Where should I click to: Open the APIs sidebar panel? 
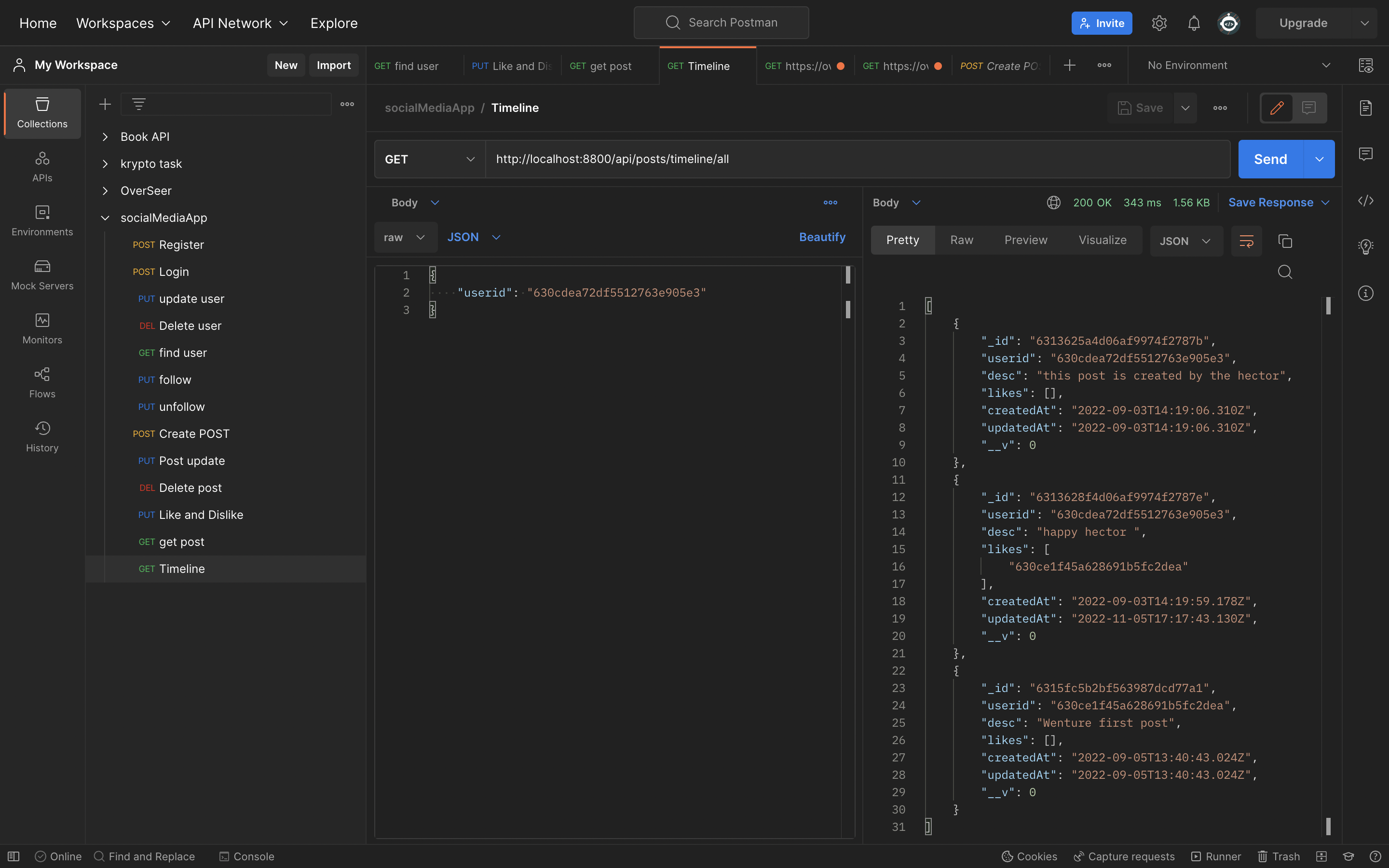(x=42, y=166)
